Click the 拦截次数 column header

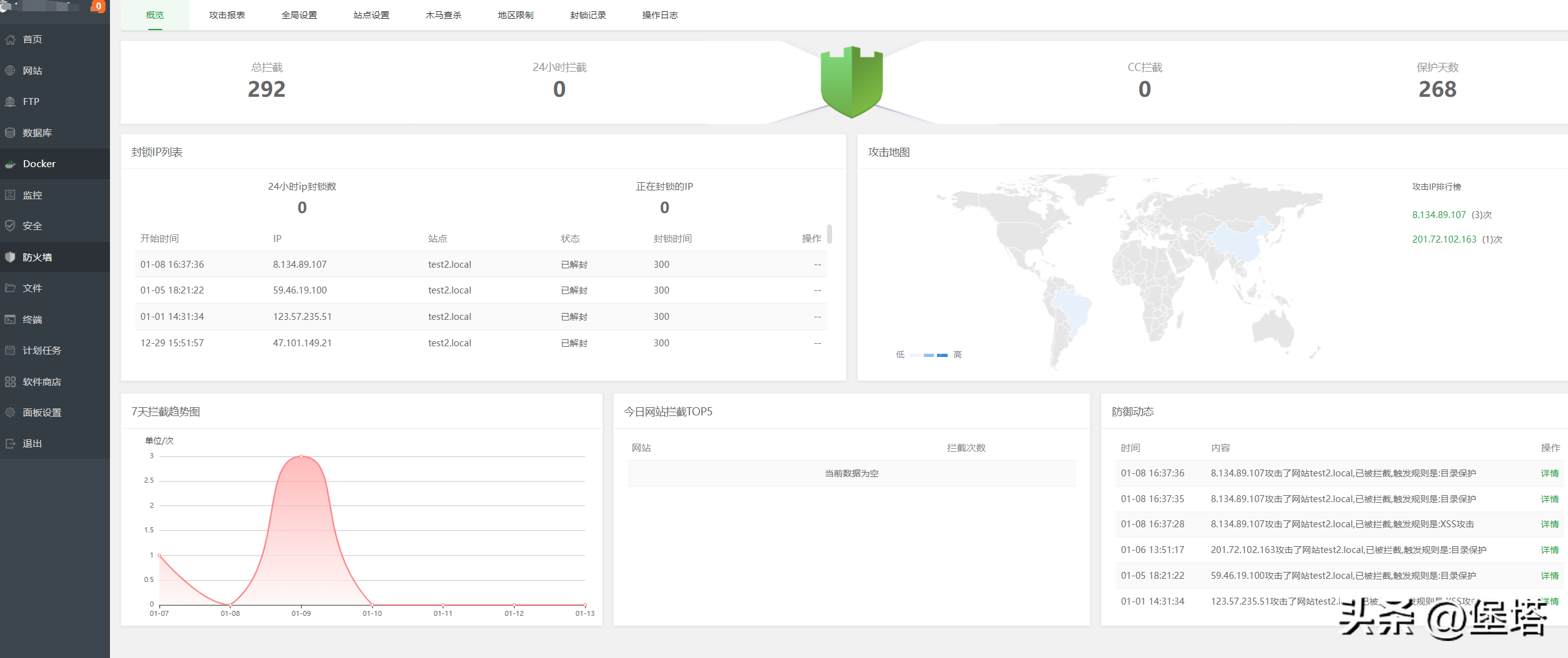pos(966,448)
